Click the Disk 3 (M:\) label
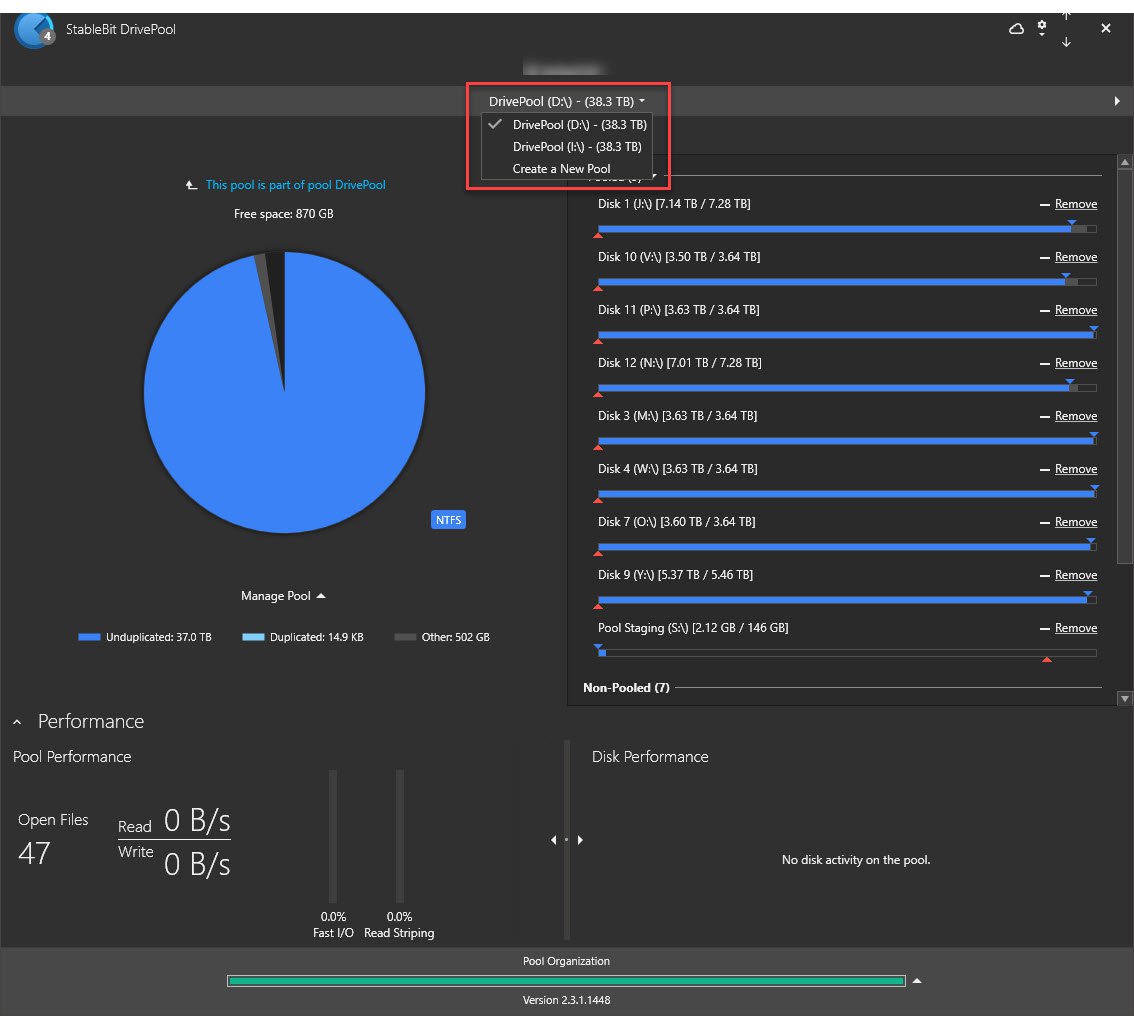The image size is (1134, 1016). [677, 416]
